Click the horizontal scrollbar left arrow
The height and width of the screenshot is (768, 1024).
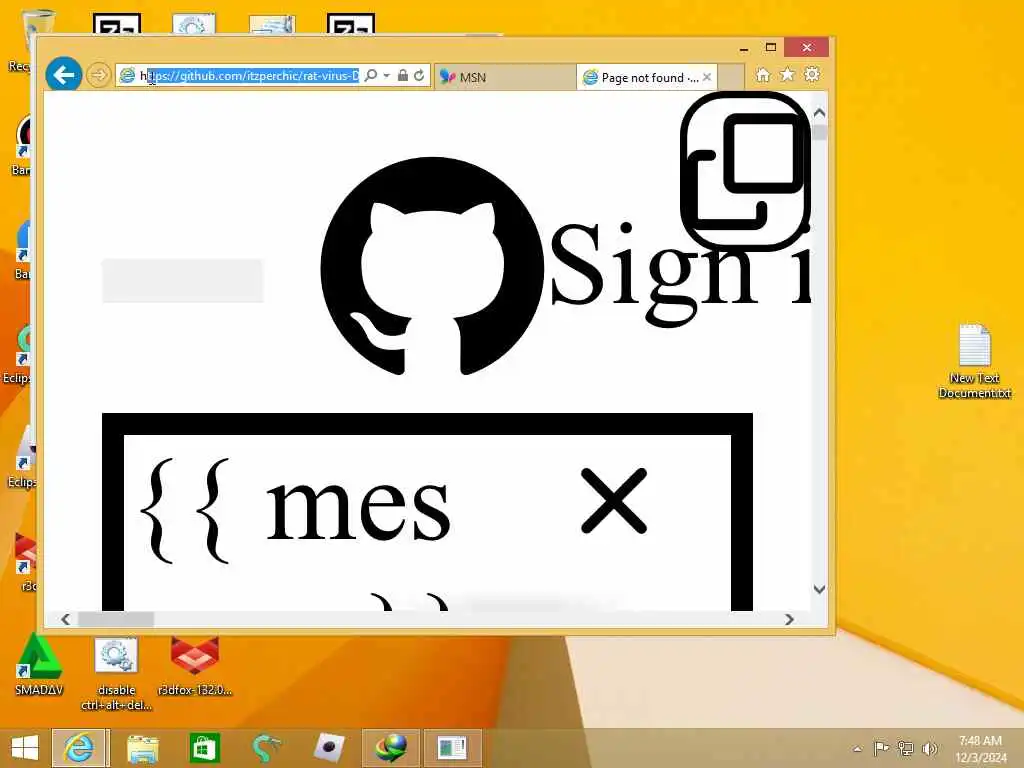click(x=65, y=619)
